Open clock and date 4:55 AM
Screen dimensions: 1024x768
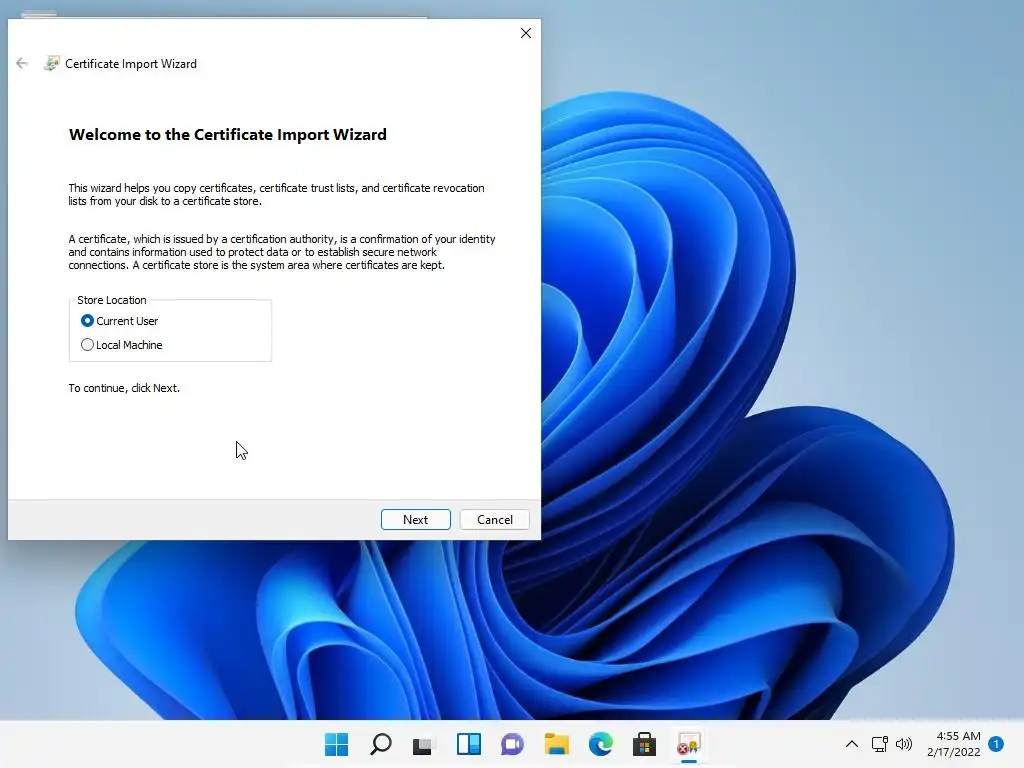pyautogui.click(x=953, y=744)
